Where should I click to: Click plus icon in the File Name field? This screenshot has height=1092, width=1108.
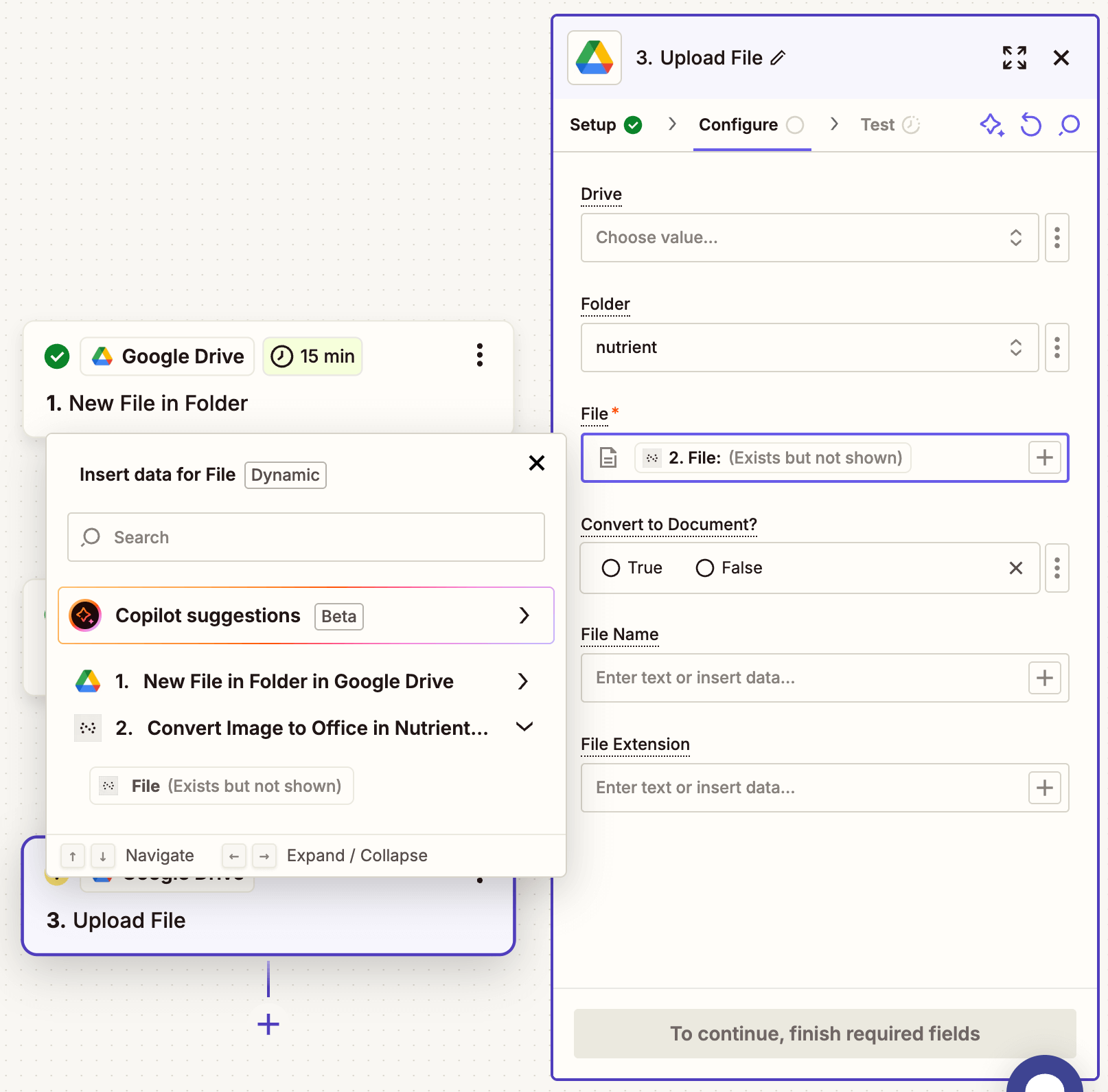[1044, 678]
